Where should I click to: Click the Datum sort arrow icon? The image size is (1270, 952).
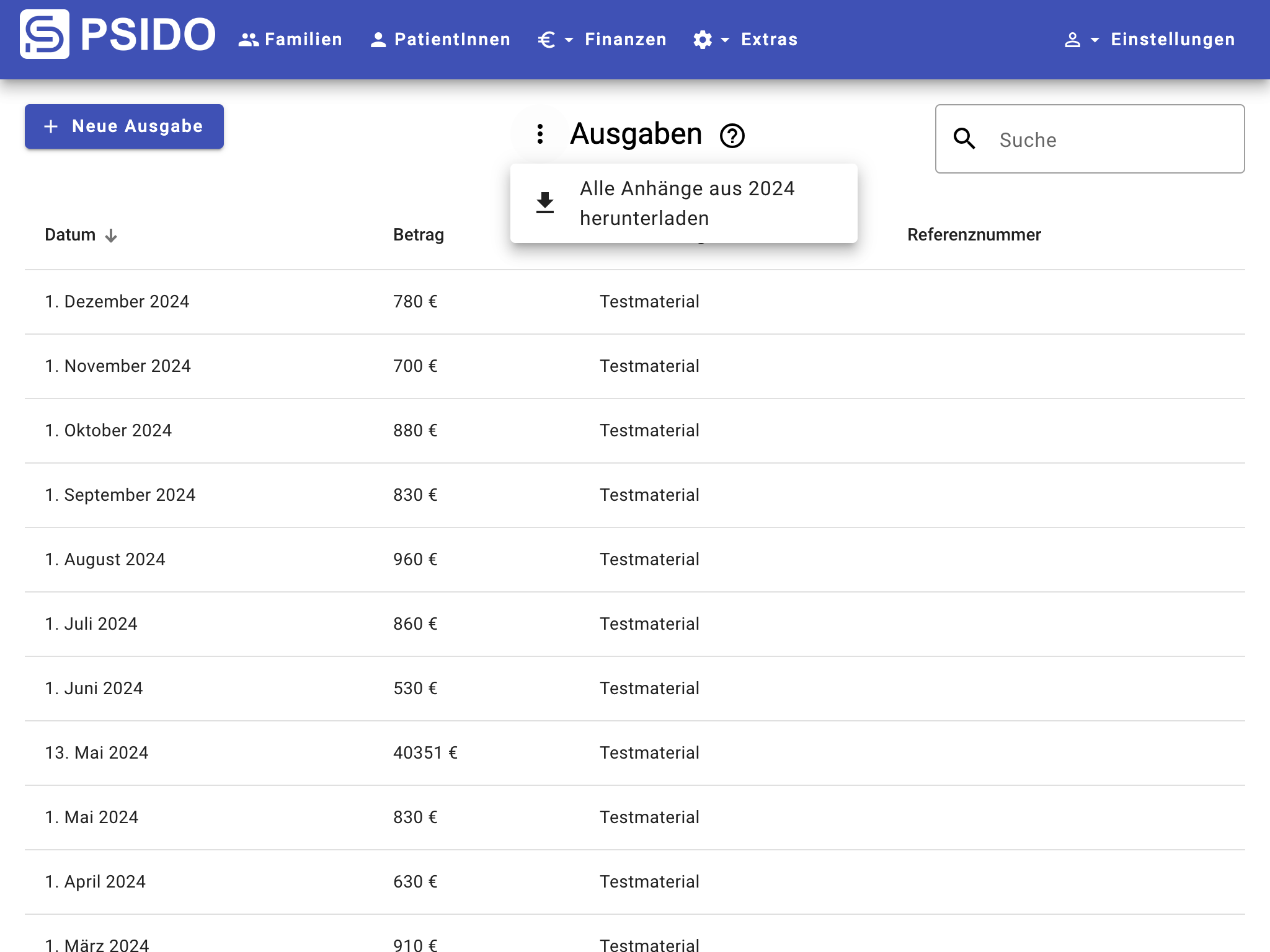tap(111, 236)
